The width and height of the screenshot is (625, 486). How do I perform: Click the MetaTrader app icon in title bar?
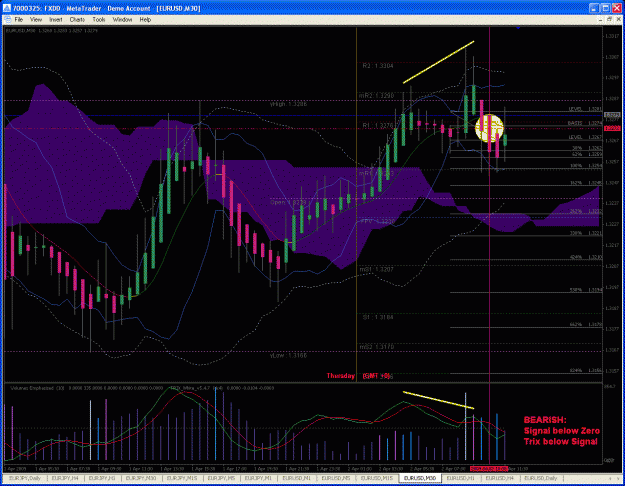click(7, 8)
